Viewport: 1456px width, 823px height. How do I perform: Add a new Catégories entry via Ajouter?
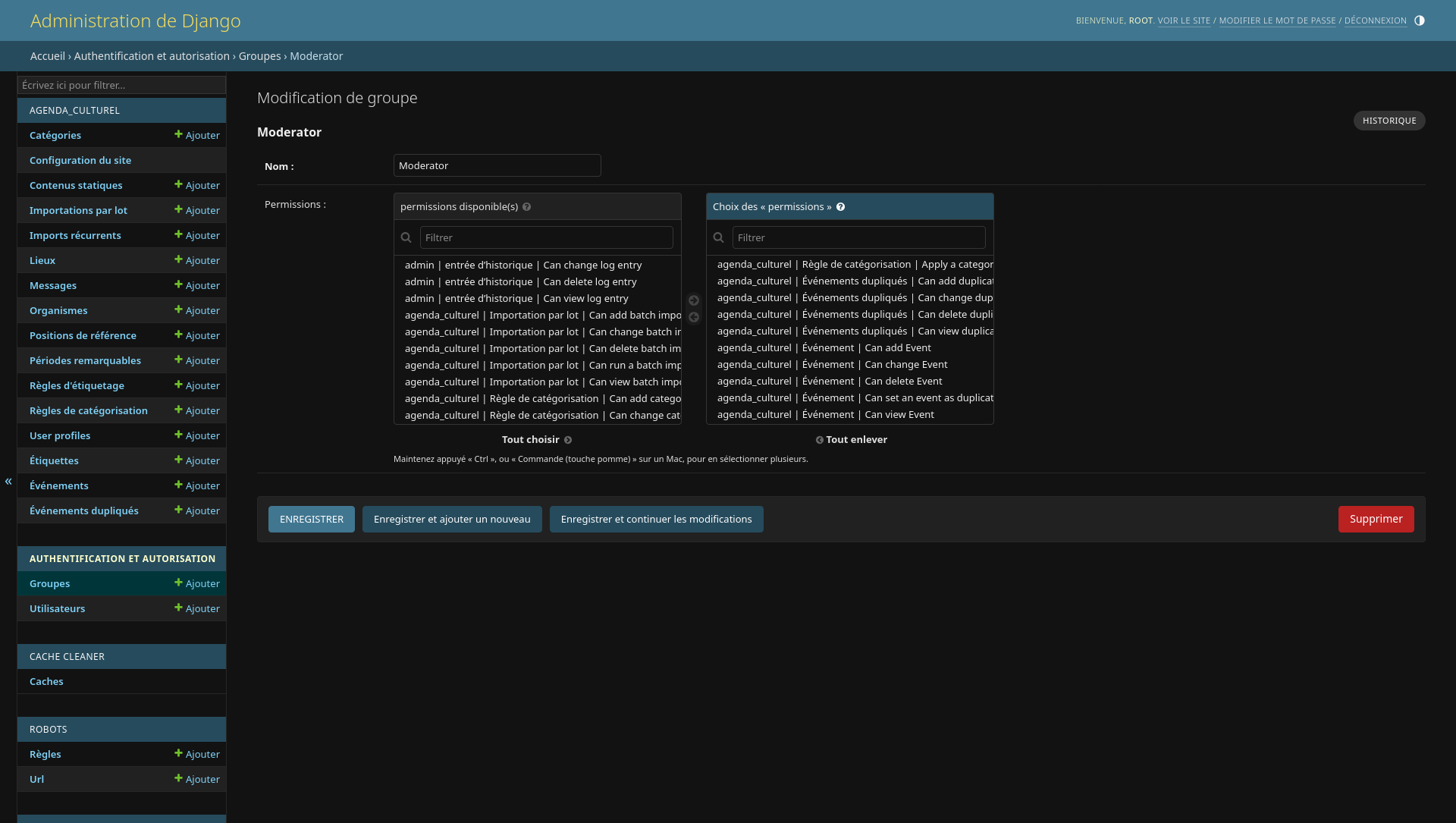[x=197, y=135]
